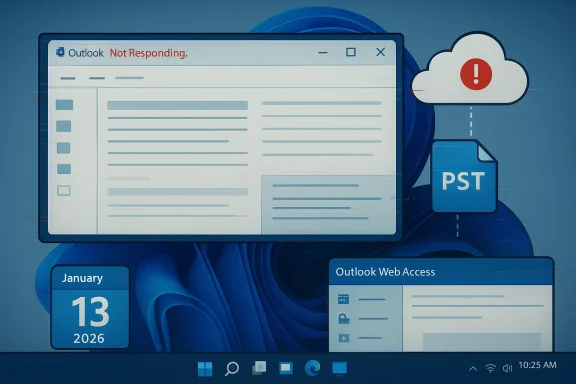Click lock icon in Outlook Web Access sidebar
The image size is (576, 384).
click(344, 318)
